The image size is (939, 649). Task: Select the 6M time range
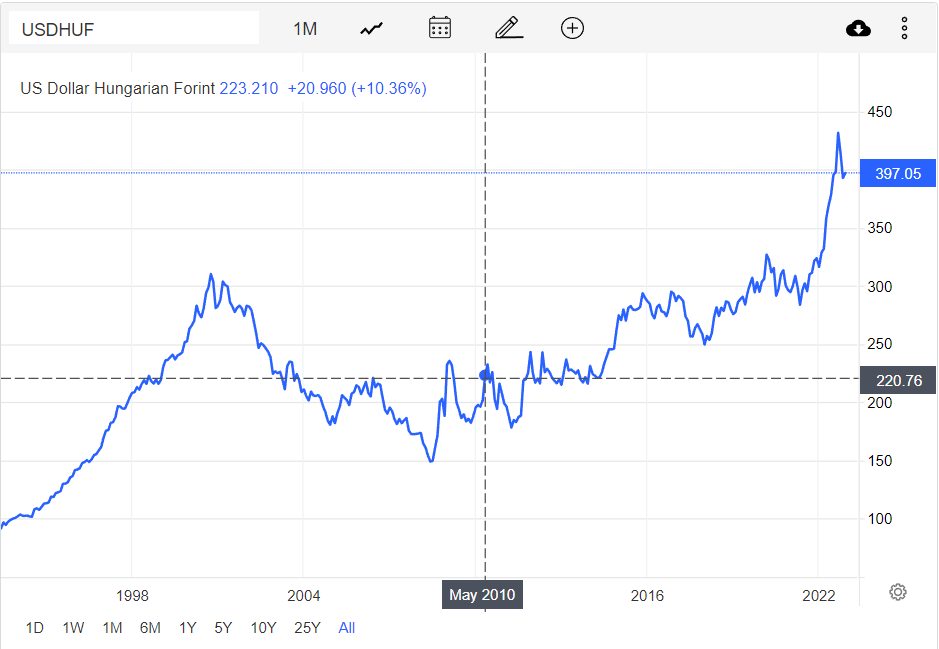(150, 627)
